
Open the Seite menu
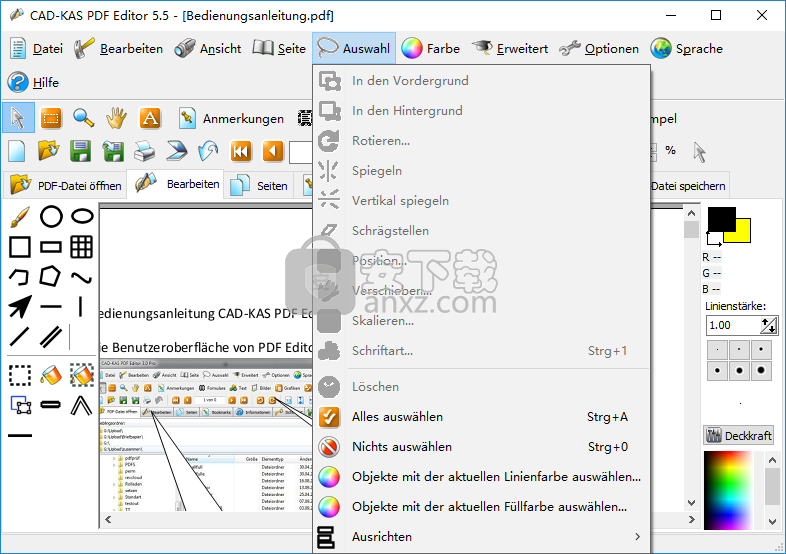(x=279, y=49)
